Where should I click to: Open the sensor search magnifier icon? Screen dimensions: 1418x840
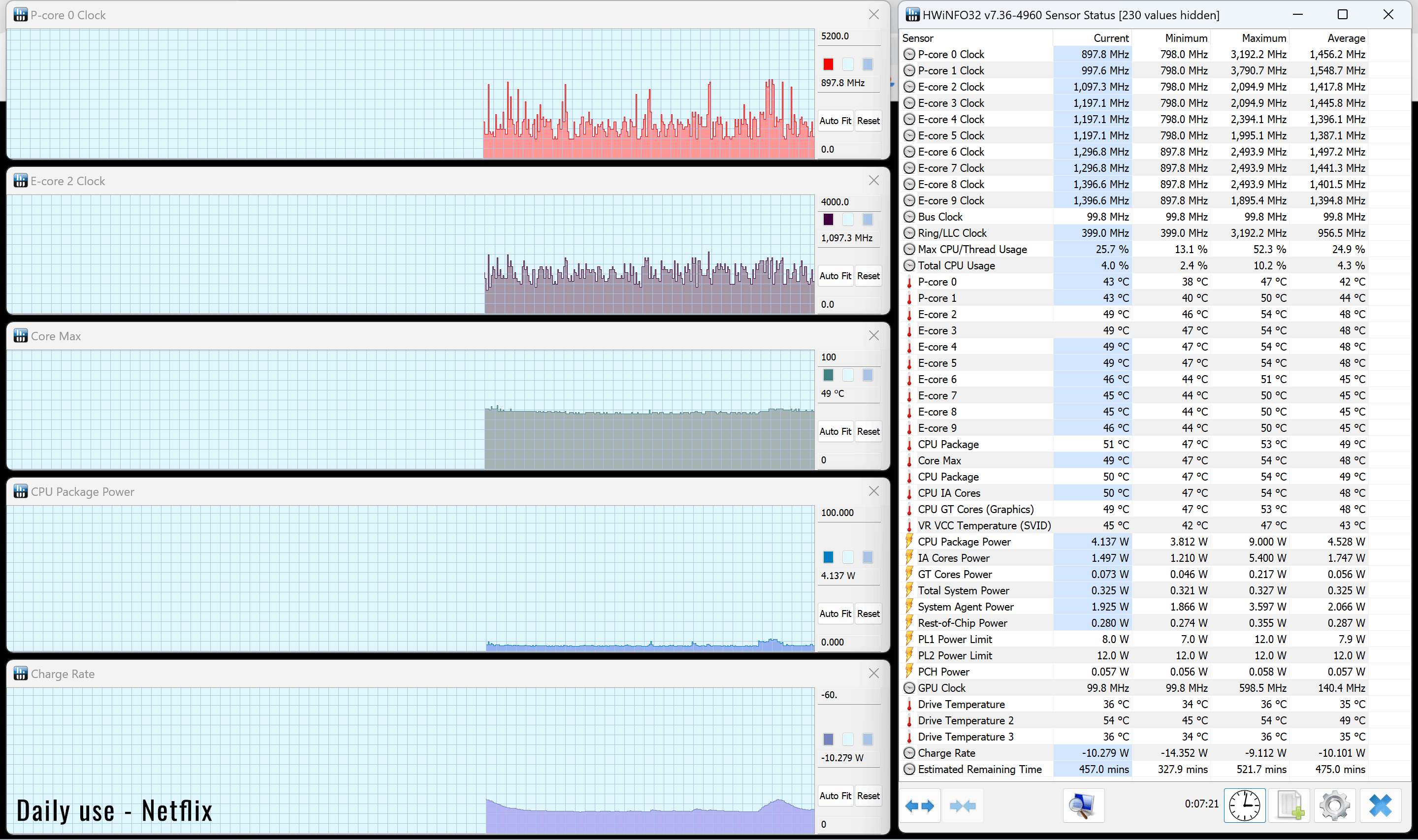(1083, 806)
